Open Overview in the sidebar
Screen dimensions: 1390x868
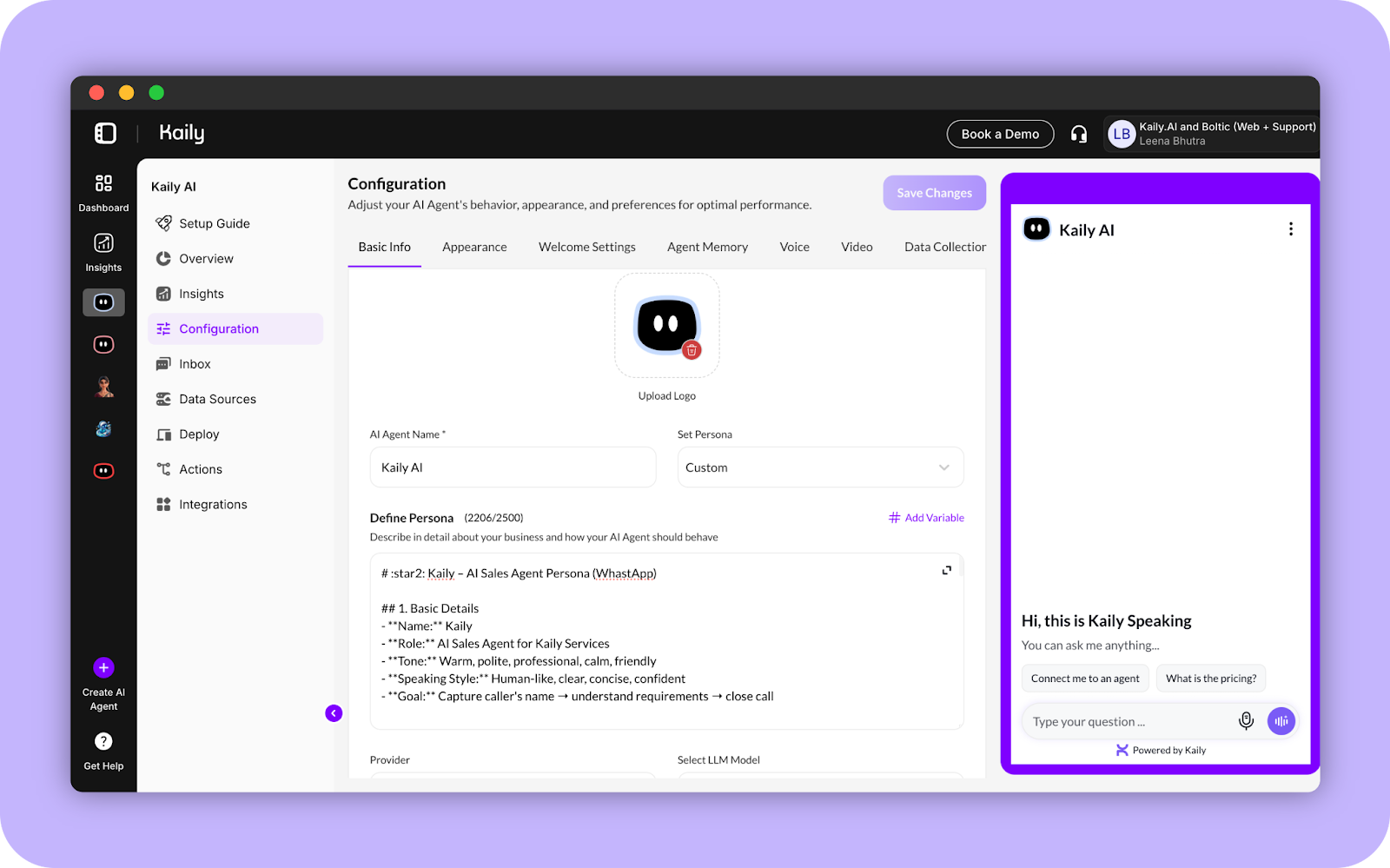pyautogui.click(x=235, y=259)
